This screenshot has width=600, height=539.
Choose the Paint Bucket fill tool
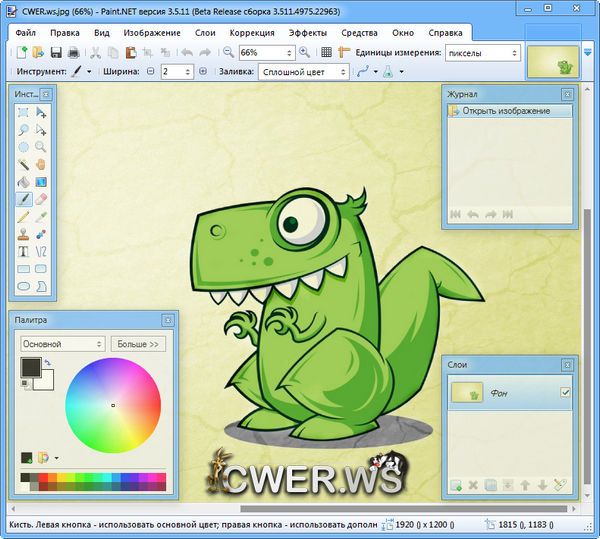pyautogui.click(x=23, y=181)
